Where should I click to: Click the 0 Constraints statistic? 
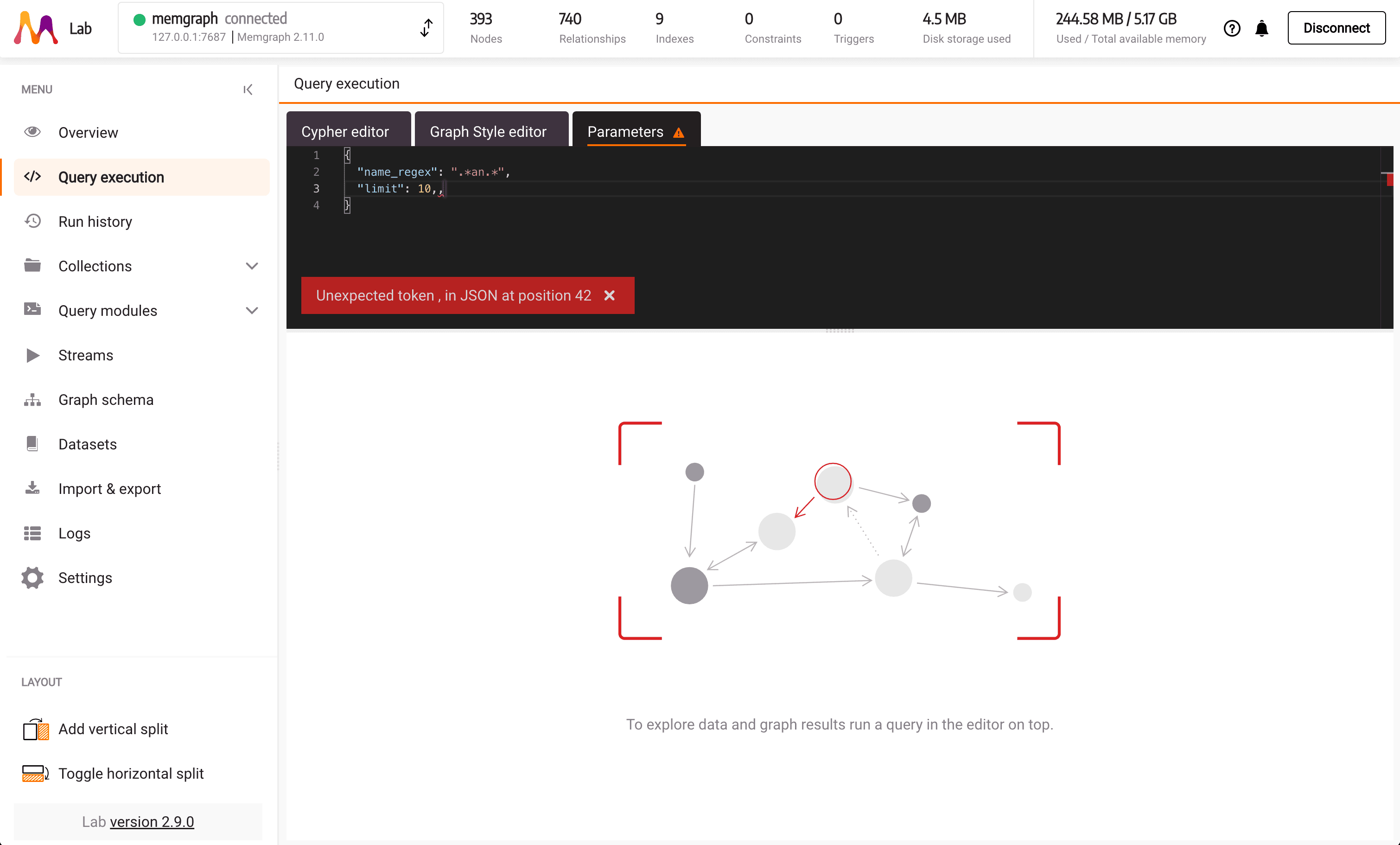pos(773,28)
